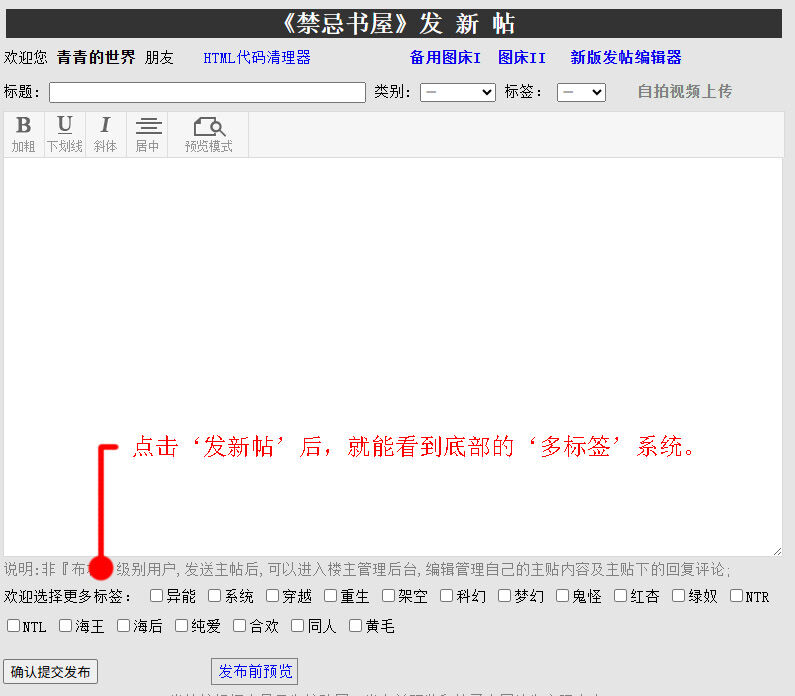795x696 pixels.
Task: Focus the 标题 title input field
Action: pyautogui.click(x=207, y=92)
